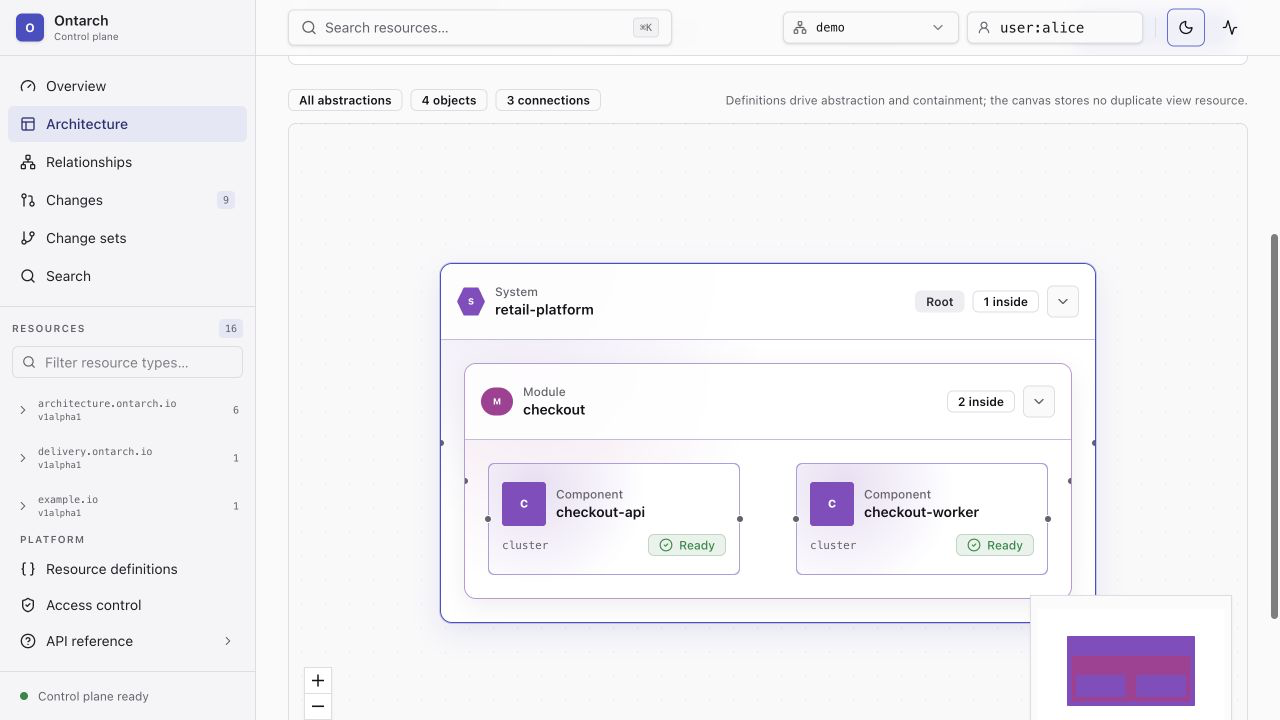Image resolution: width=1280 pixels, height=720 pixels.
Task: Select the All abstractions filter chip
Action: tap(345, 100)
